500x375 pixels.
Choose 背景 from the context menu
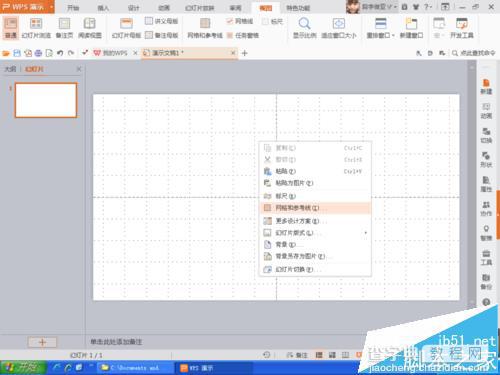(x=315, y=245)
